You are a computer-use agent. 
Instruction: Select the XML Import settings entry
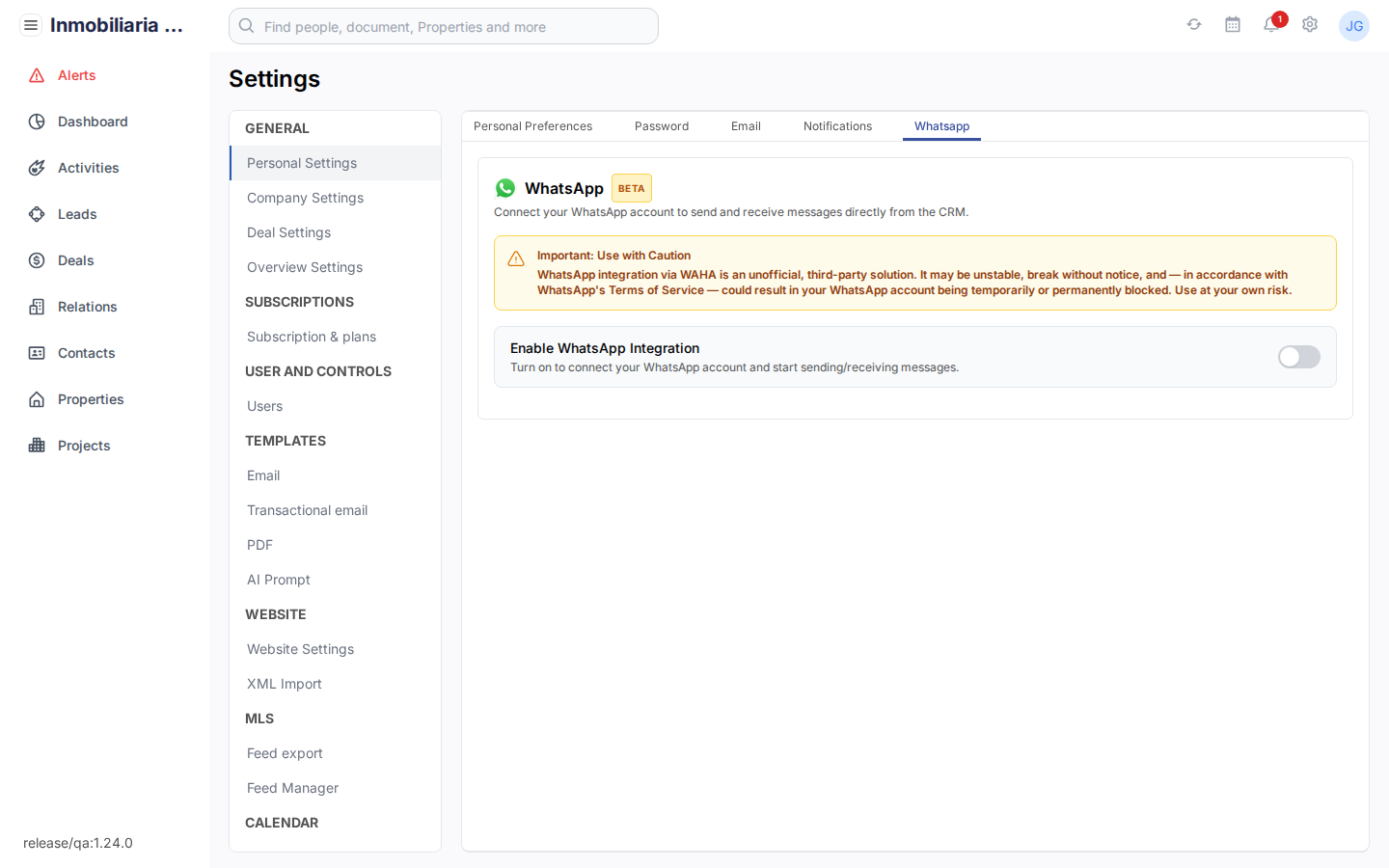click(284, 684)
